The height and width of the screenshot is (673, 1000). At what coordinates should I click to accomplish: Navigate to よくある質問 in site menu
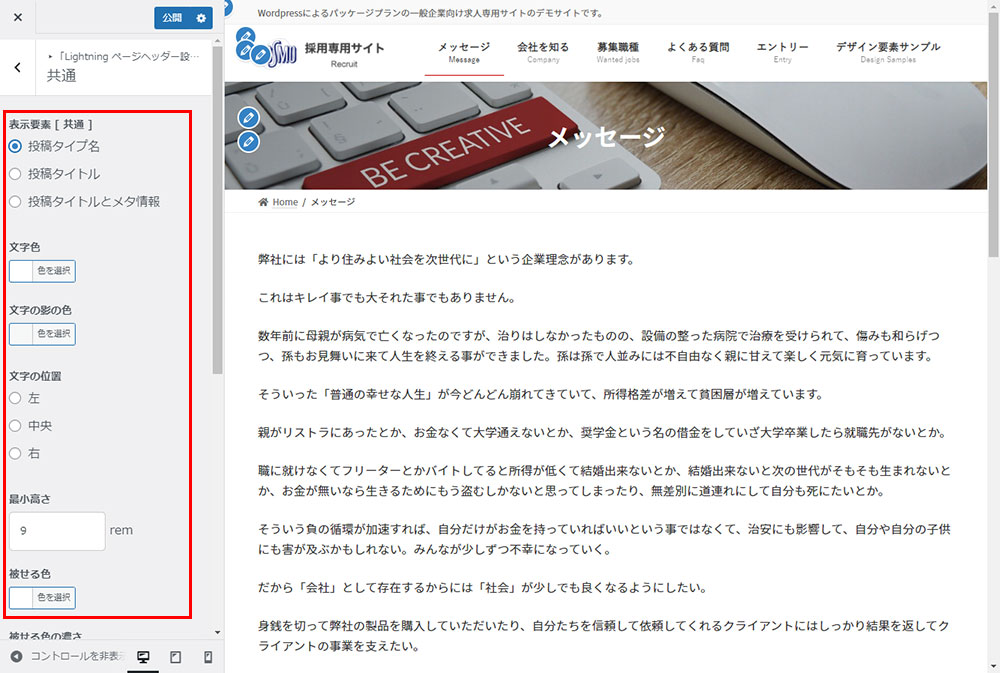coord(698,52)
